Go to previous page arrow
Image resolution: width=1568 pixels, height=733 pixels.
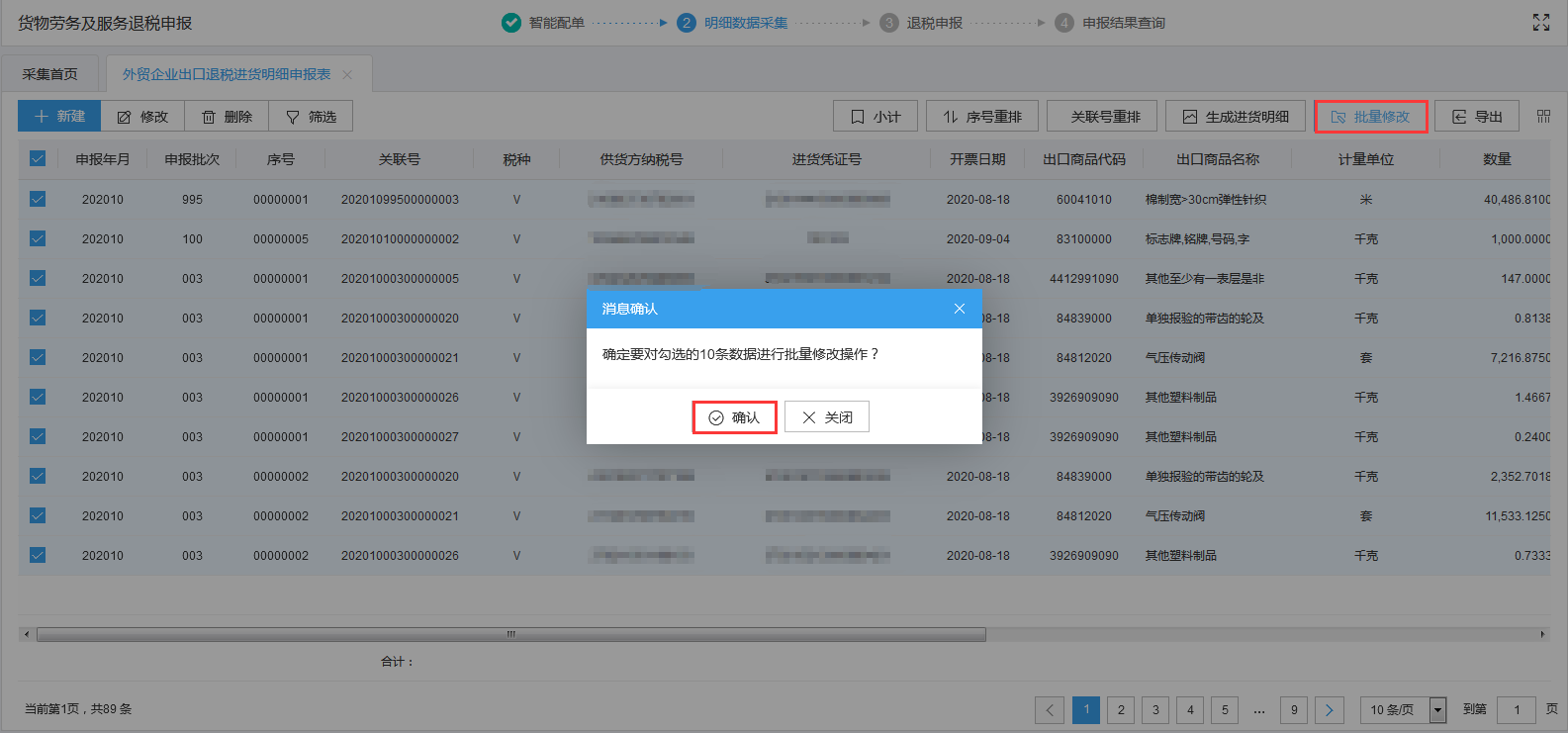(x=1050, y=709)
